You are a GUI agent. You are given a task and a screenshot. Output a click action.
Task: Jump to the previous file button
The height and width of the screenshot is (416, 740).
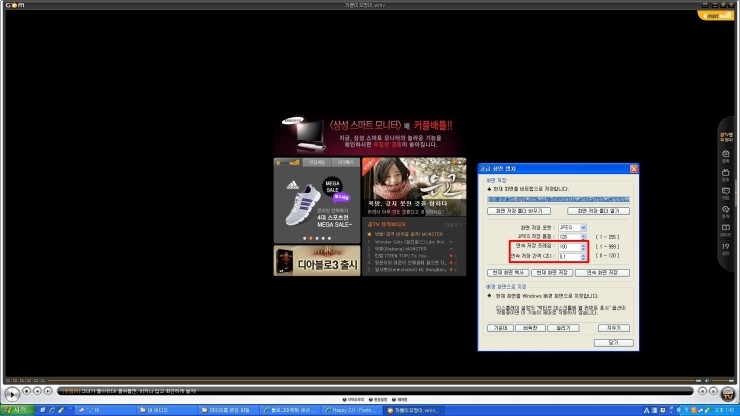coord(37,391)
